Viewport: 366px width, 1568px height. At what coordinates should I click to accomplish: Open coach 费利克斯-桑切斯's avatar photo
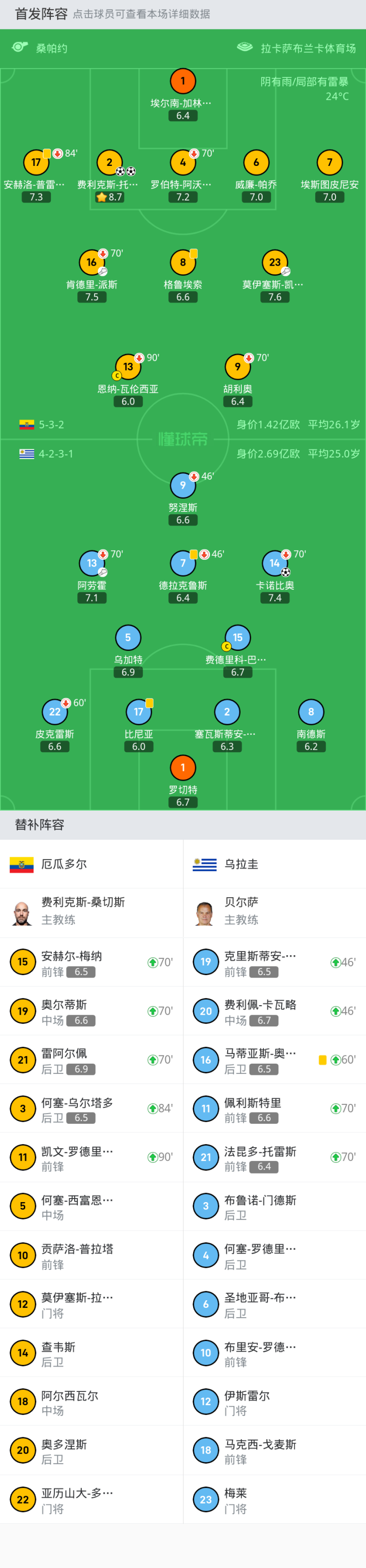pyautogui.click(x=22, y=913)
